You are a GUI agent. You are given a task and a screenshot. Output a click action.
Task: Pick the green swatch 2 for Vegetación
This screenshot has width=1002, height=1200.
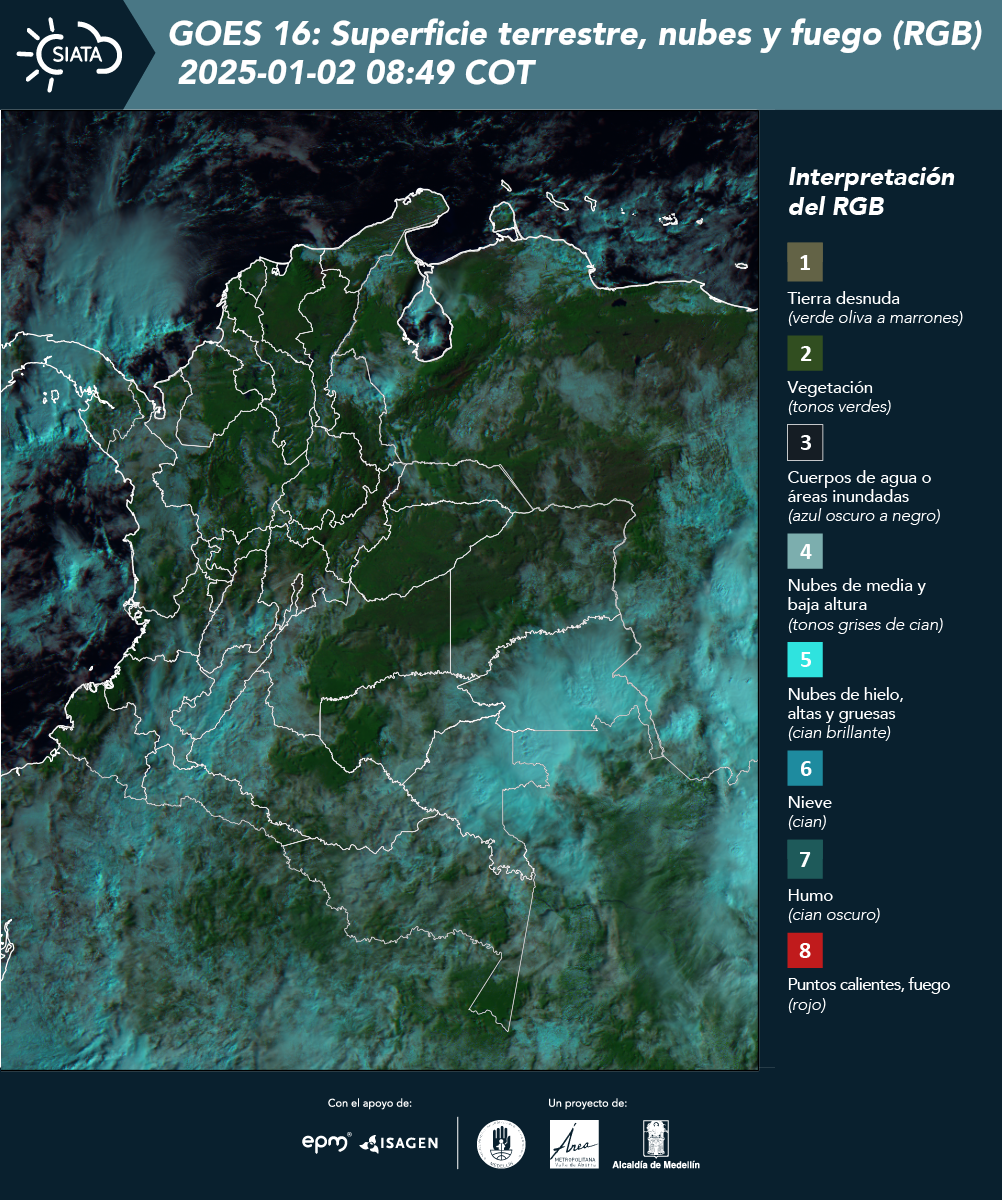[x=805, y=353]
